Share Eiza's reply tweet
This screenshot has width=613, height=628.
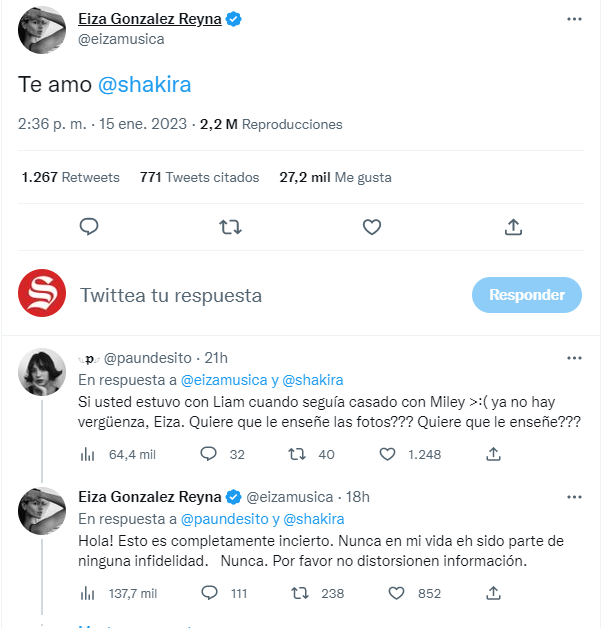click(492, 593)
